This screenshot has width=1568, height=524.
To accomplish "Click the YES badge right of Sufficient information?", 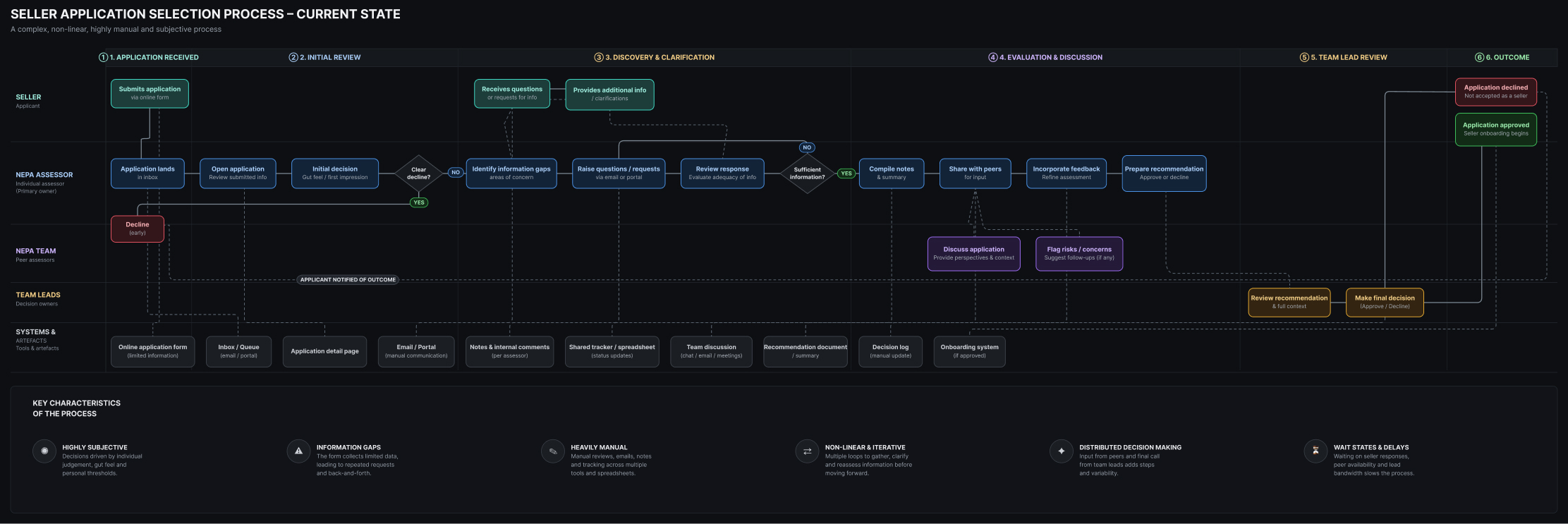I will [846, 173].
